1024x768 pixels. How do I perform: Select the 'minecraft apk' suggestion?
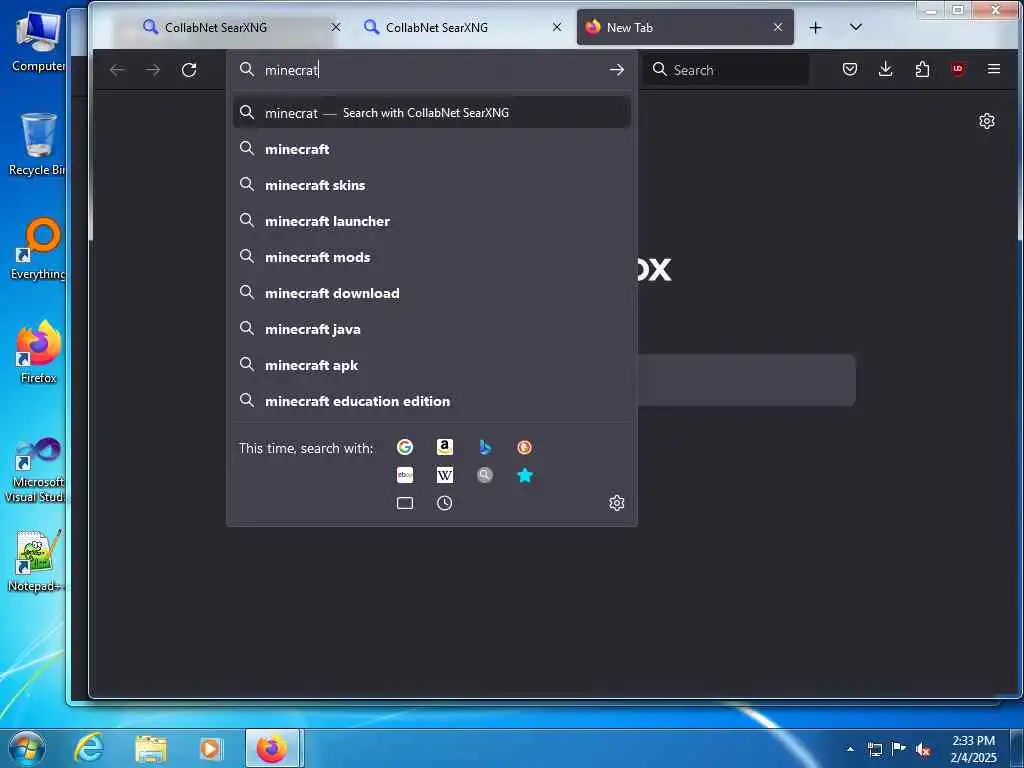(x=432, y=364)
